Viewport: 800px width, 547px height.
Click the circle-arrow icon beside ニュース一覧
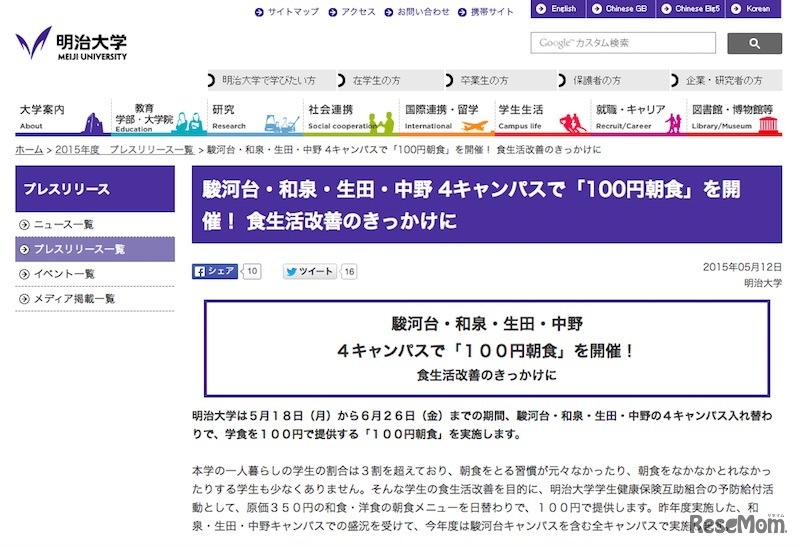click(24, 225)
